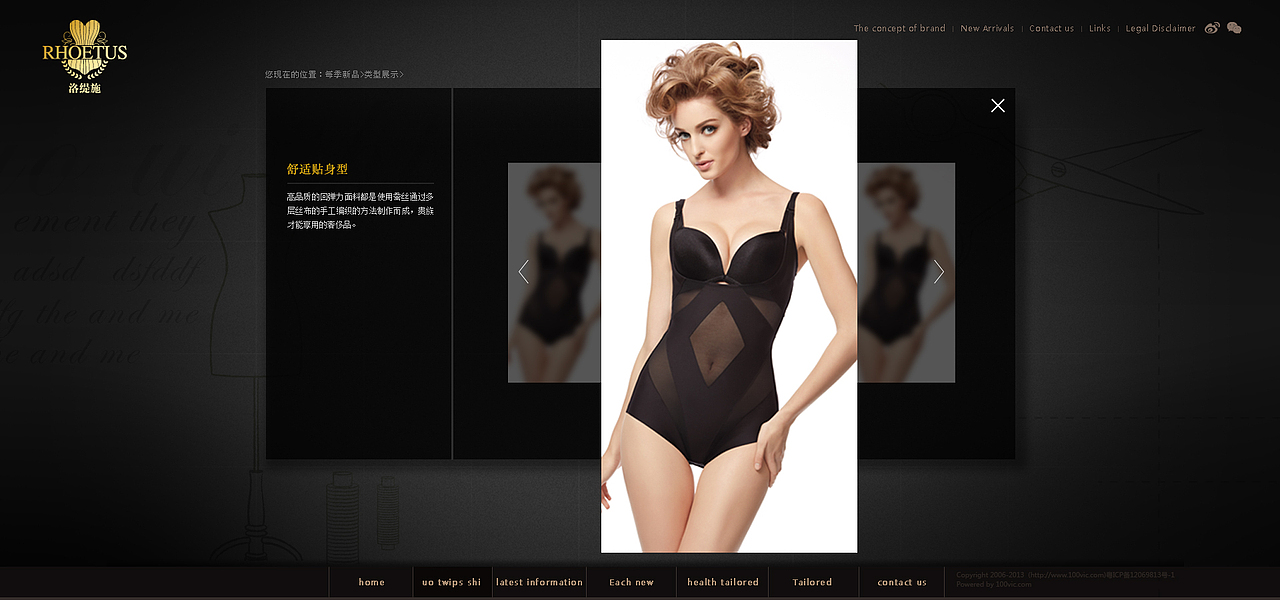The image size is (1280, 600).
Task: Click the left blurred product thumbnail
Action: [x=554, y=272]
